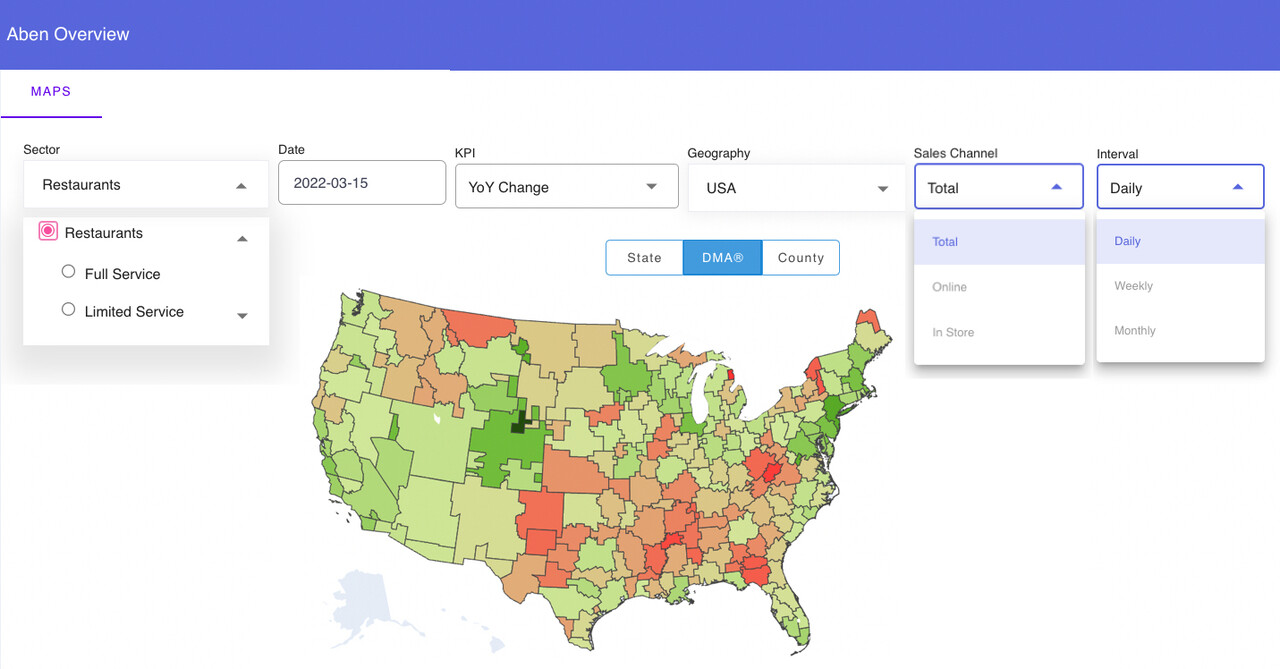Viewport: 1280px width, 669px height.
Task: Click the Aben Overview header title
Action: coord(68,33)
